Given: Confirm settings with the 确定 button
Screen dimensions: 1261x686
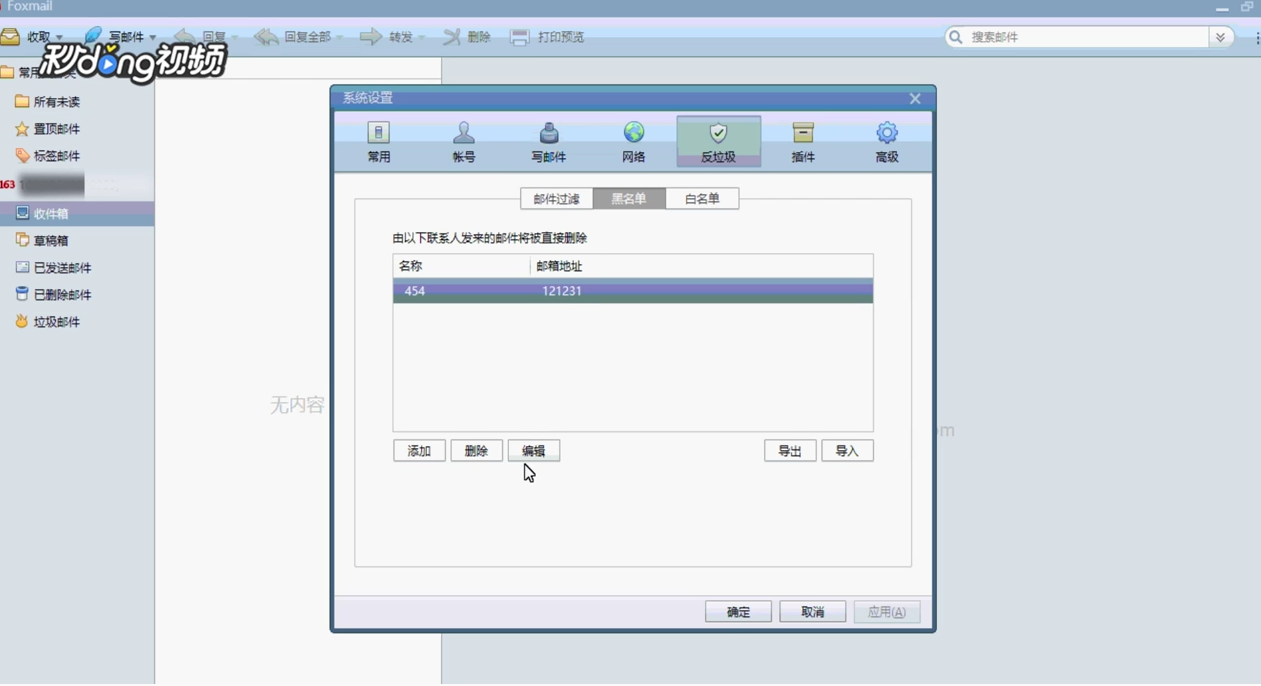Looking at the screenshot, I should click(x=738, y=611).
